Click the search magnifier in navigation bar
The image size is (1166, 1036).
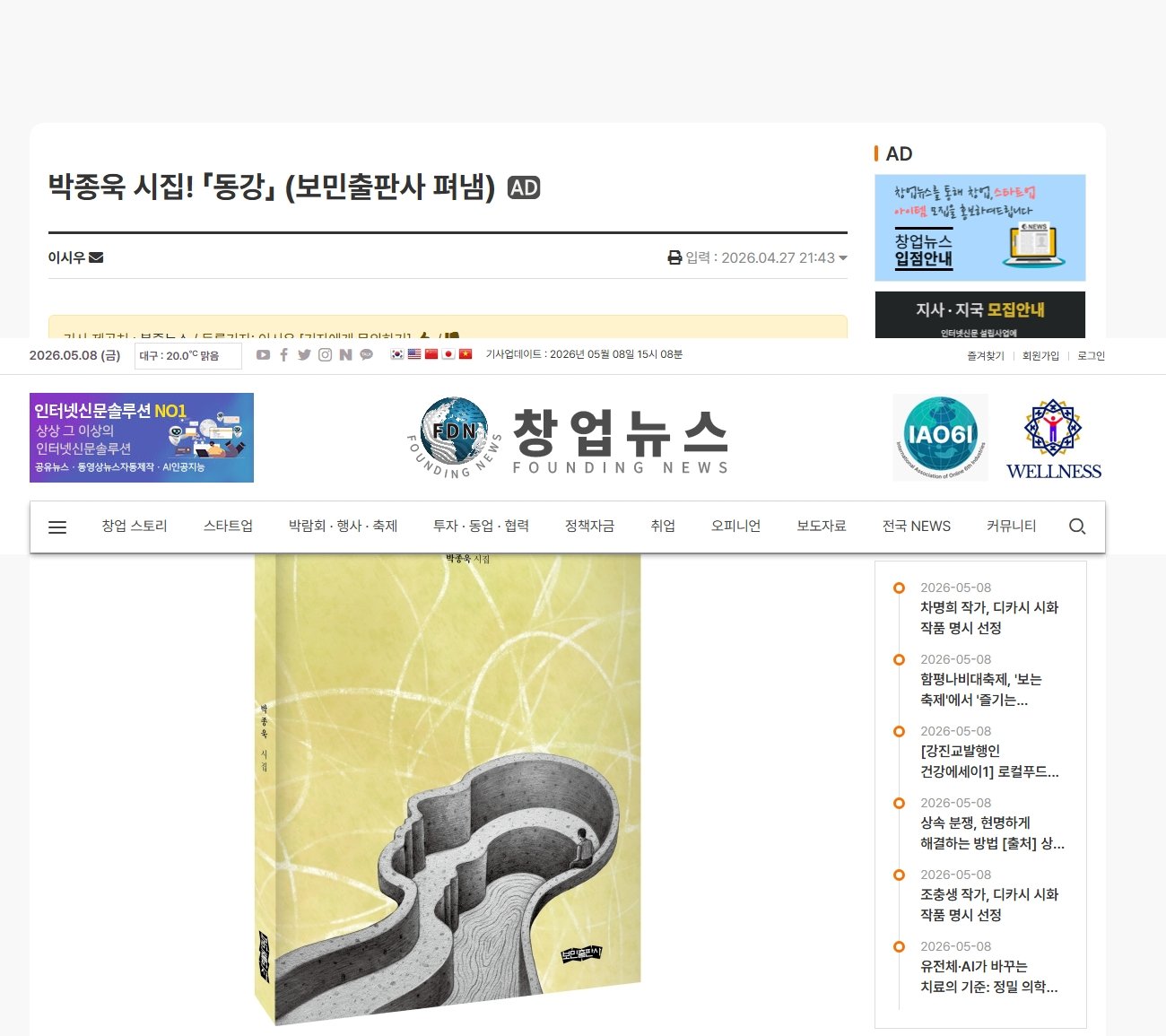[x=1077, y=527]
